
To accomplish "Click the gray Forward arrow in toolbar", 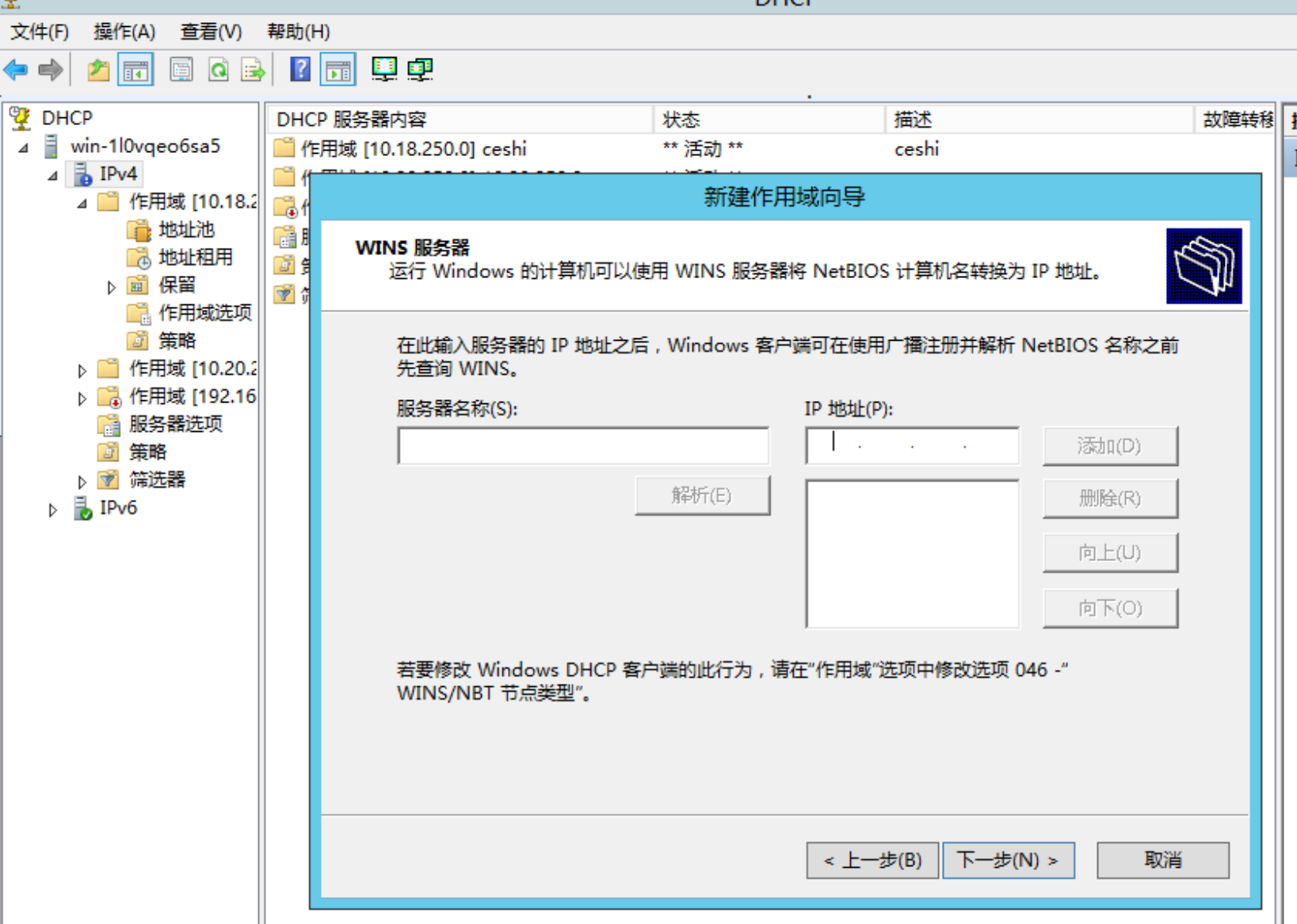I will coord(51,70).
